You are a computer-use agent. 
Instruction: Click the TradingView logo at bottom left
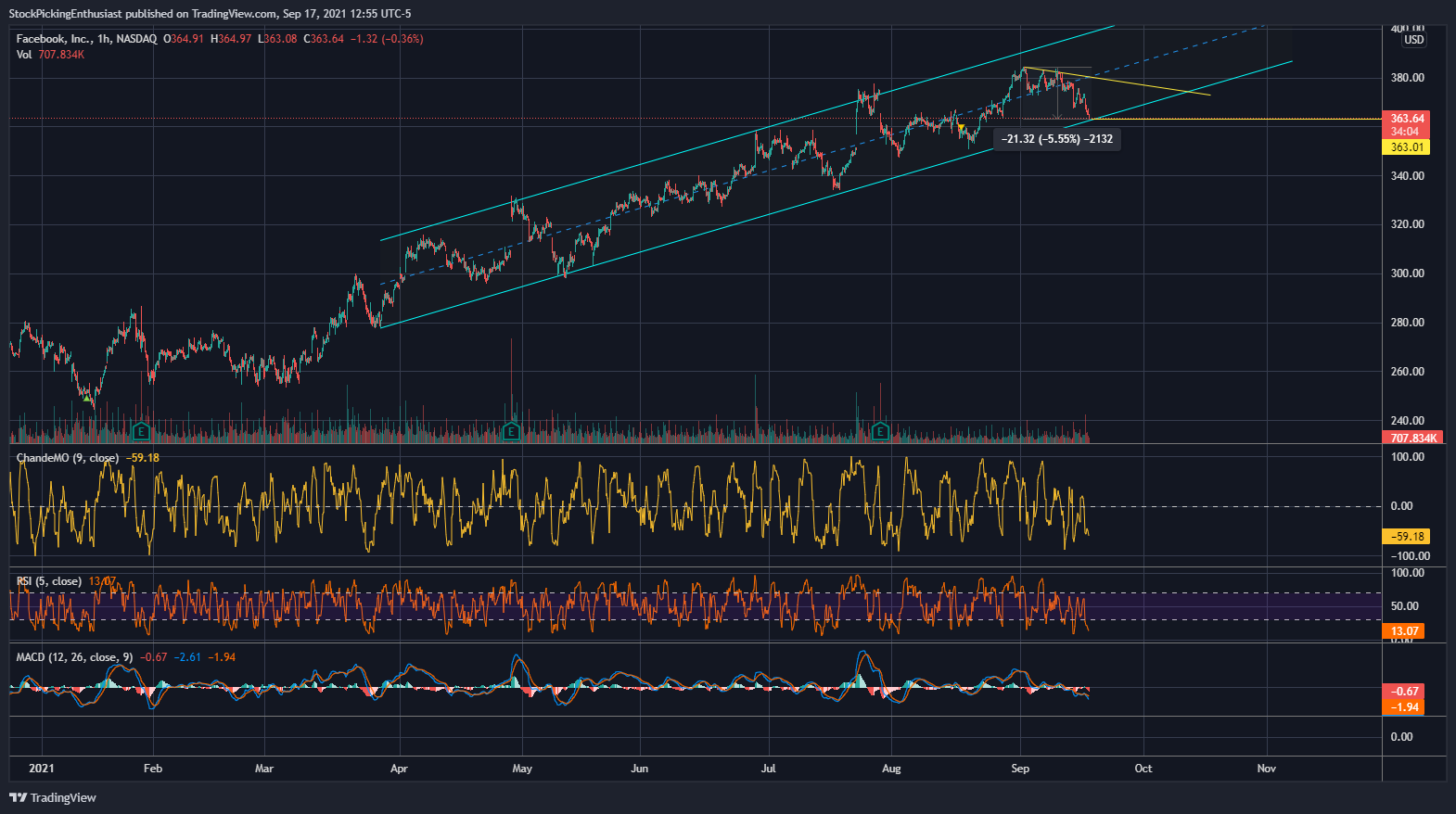pos(53,797)
